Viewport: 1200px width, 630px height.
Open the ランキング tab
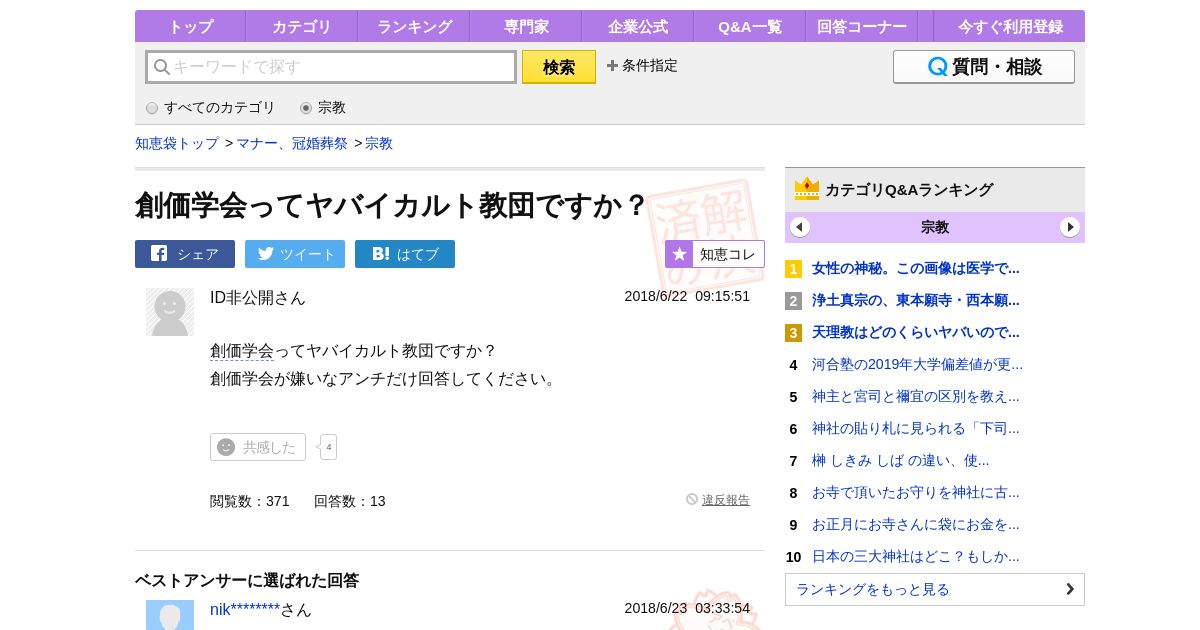[x=414, y=27]
